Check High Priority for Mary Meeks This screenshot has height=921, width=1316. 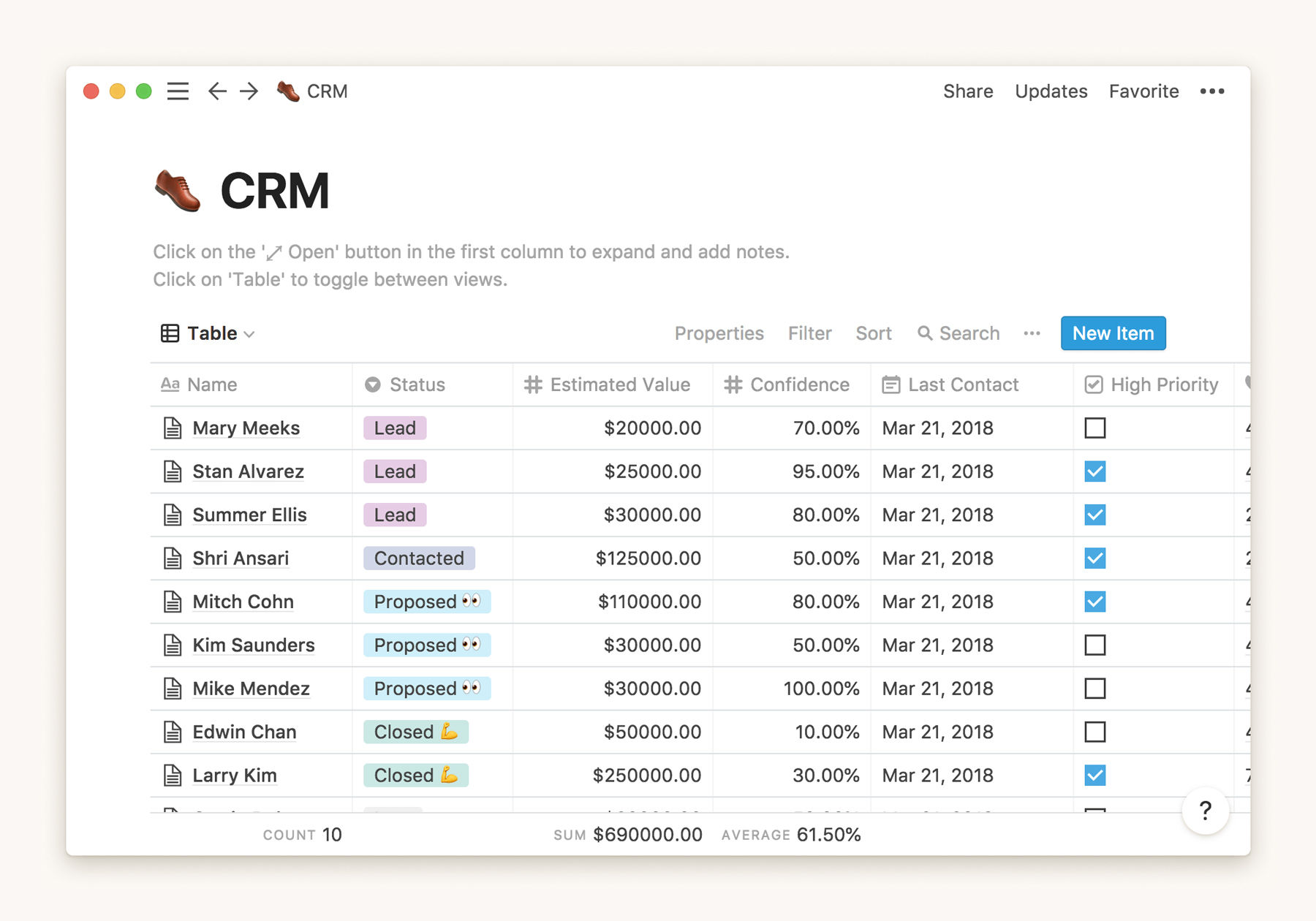pos(1094,428)
